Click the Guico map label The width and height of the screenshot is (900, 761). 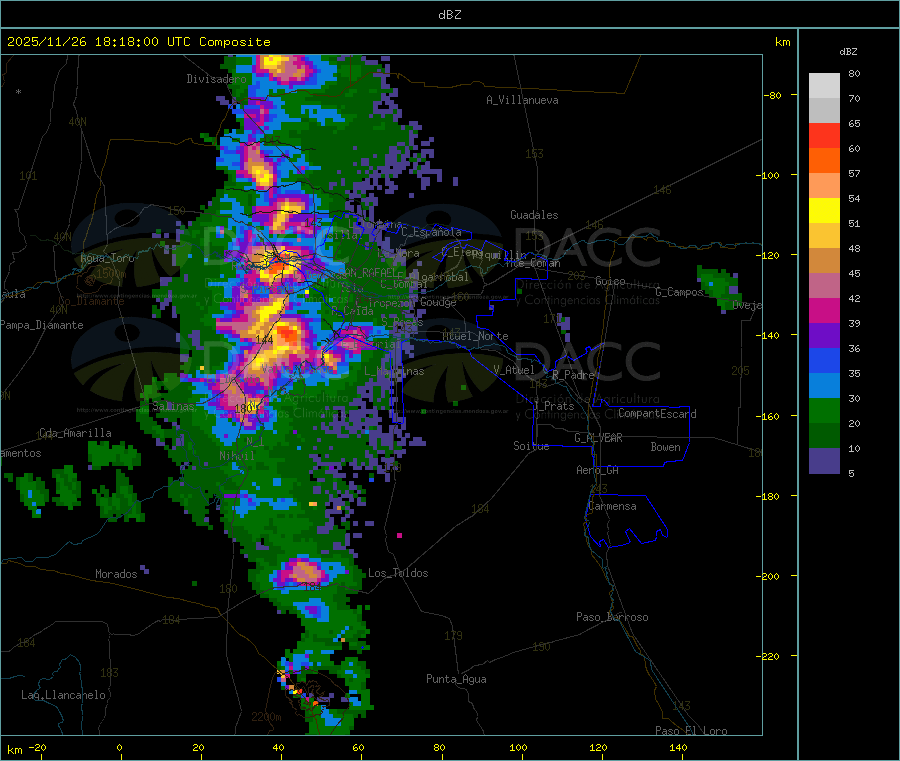coord(610,281)
